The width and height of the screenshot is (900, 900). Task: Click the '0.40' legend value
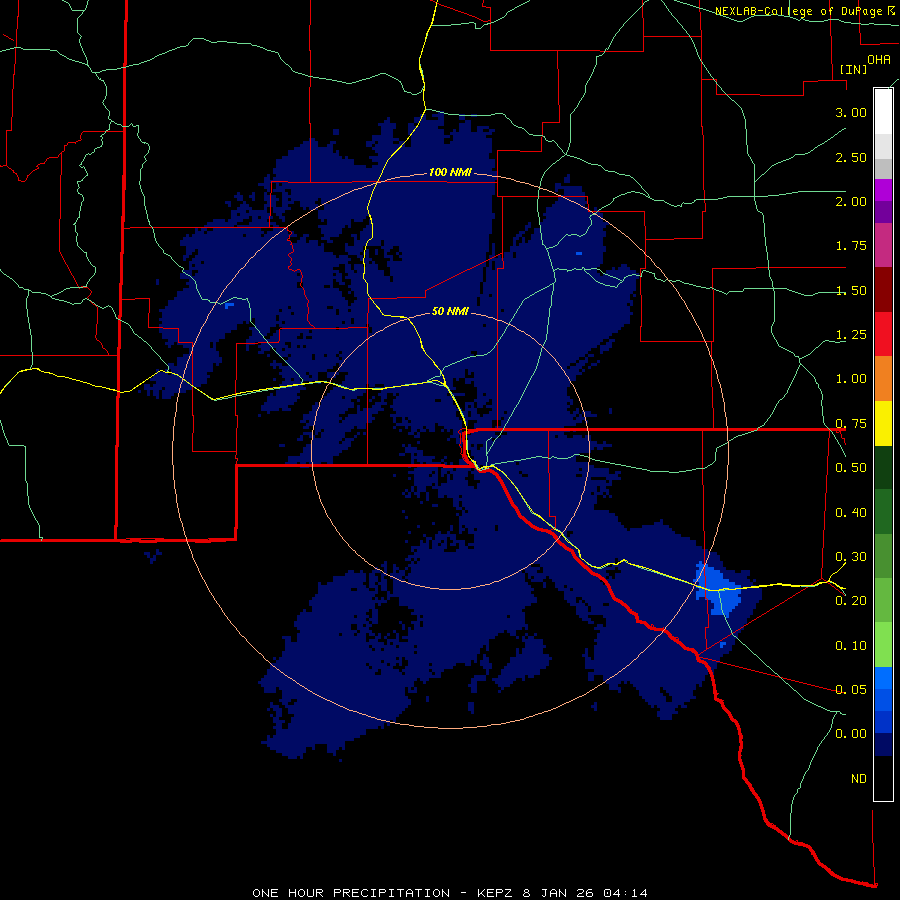(x=851, y=513)
